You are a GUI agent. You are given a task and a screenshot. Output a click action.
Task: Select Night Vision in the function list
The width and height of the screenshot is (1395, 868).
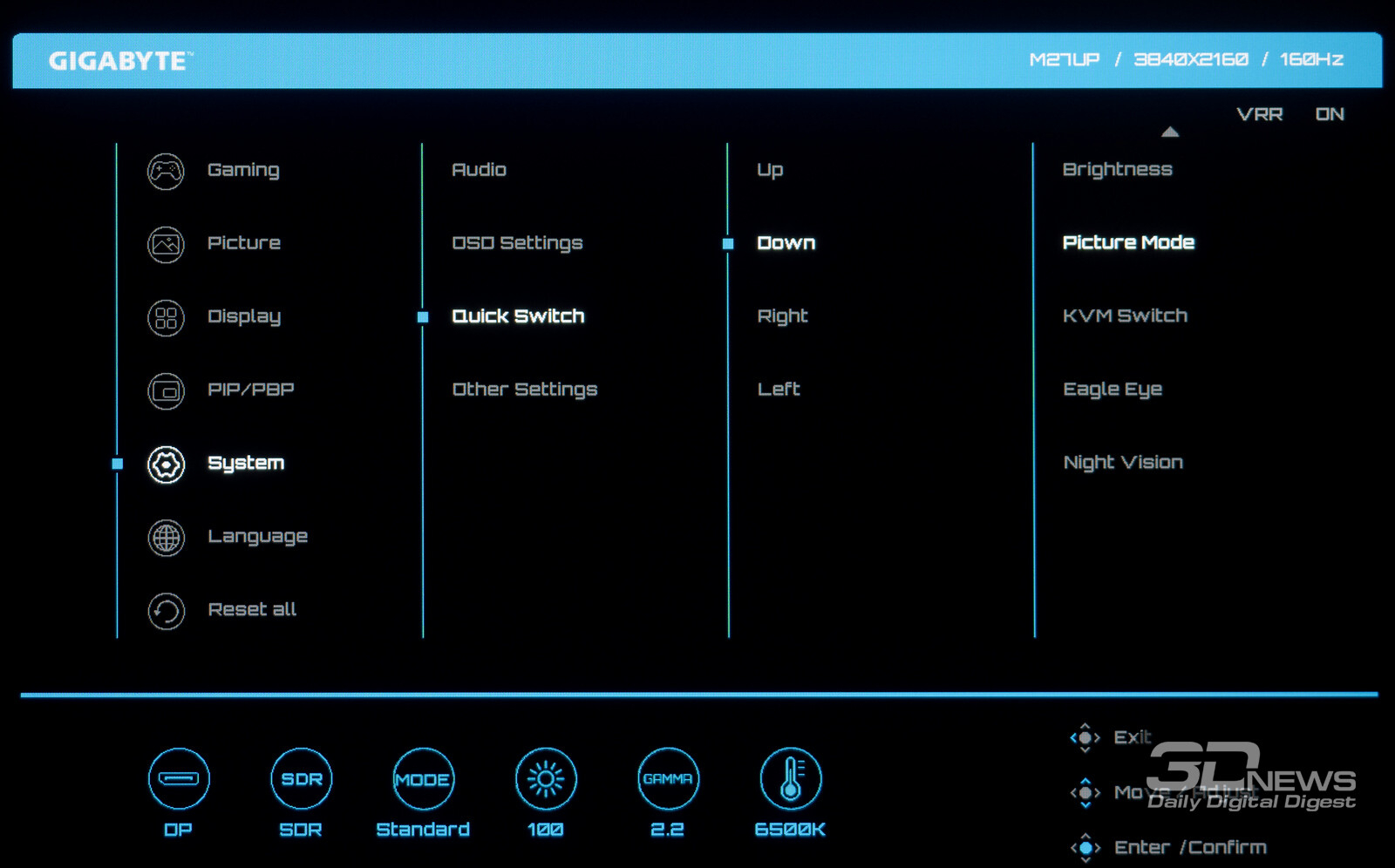point(1123,463)
